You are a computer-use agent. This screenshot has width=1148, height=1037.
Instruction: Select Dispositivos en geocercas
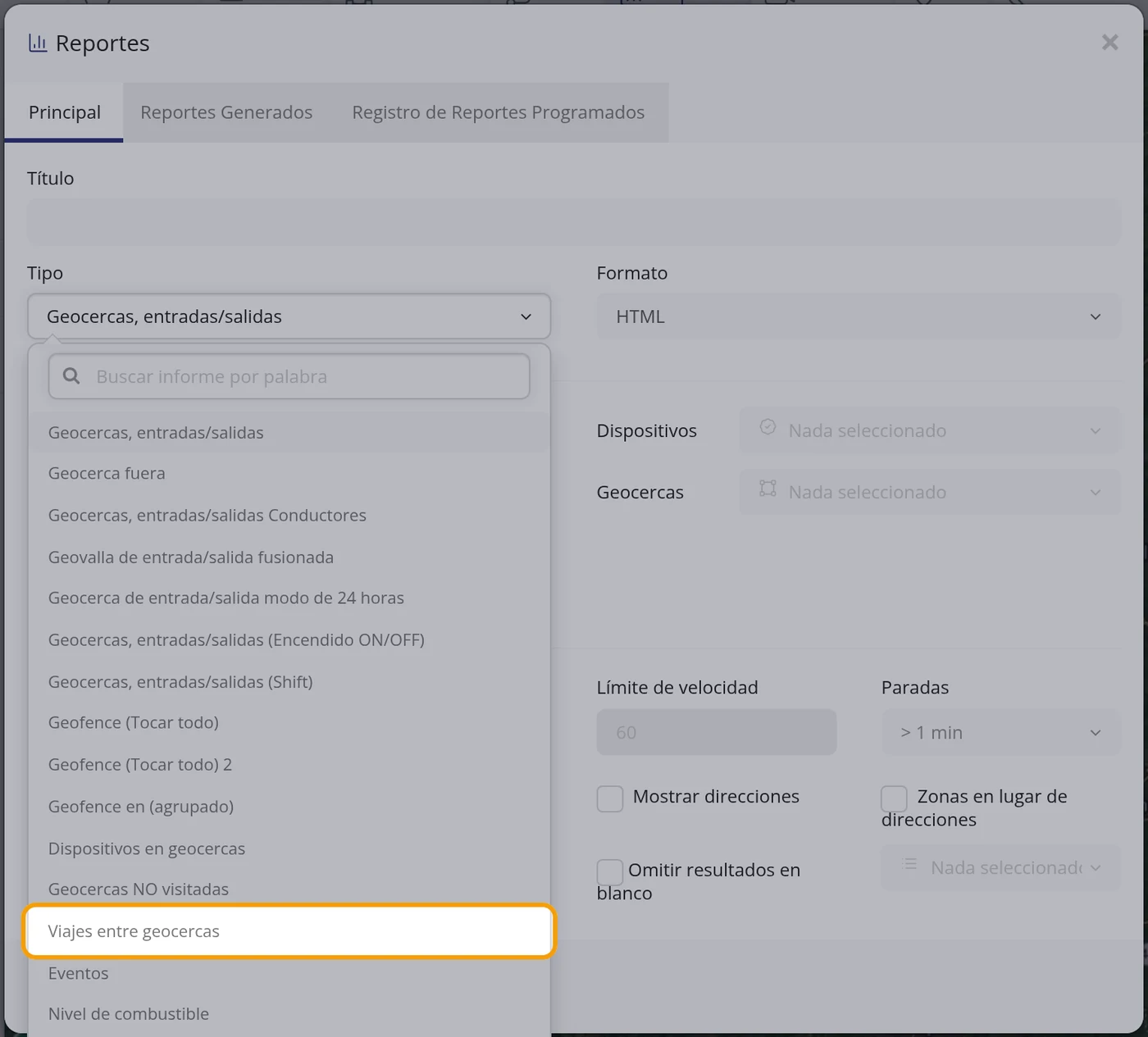pyautogui.click(x=289, y=848)
